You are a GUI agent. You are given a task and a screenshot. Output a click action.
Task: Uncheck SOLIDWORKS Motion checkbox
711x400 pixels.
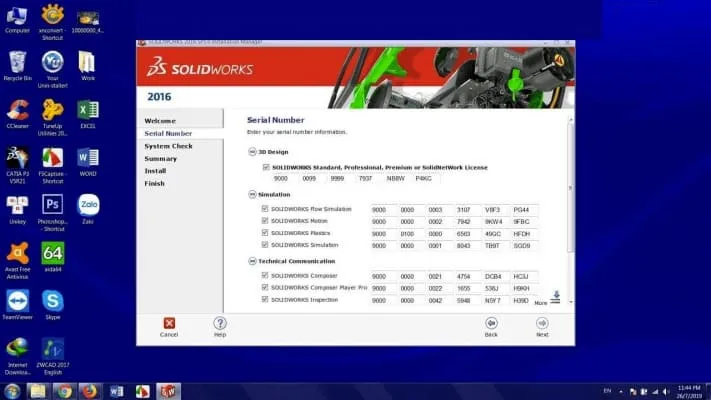point(265,221)
